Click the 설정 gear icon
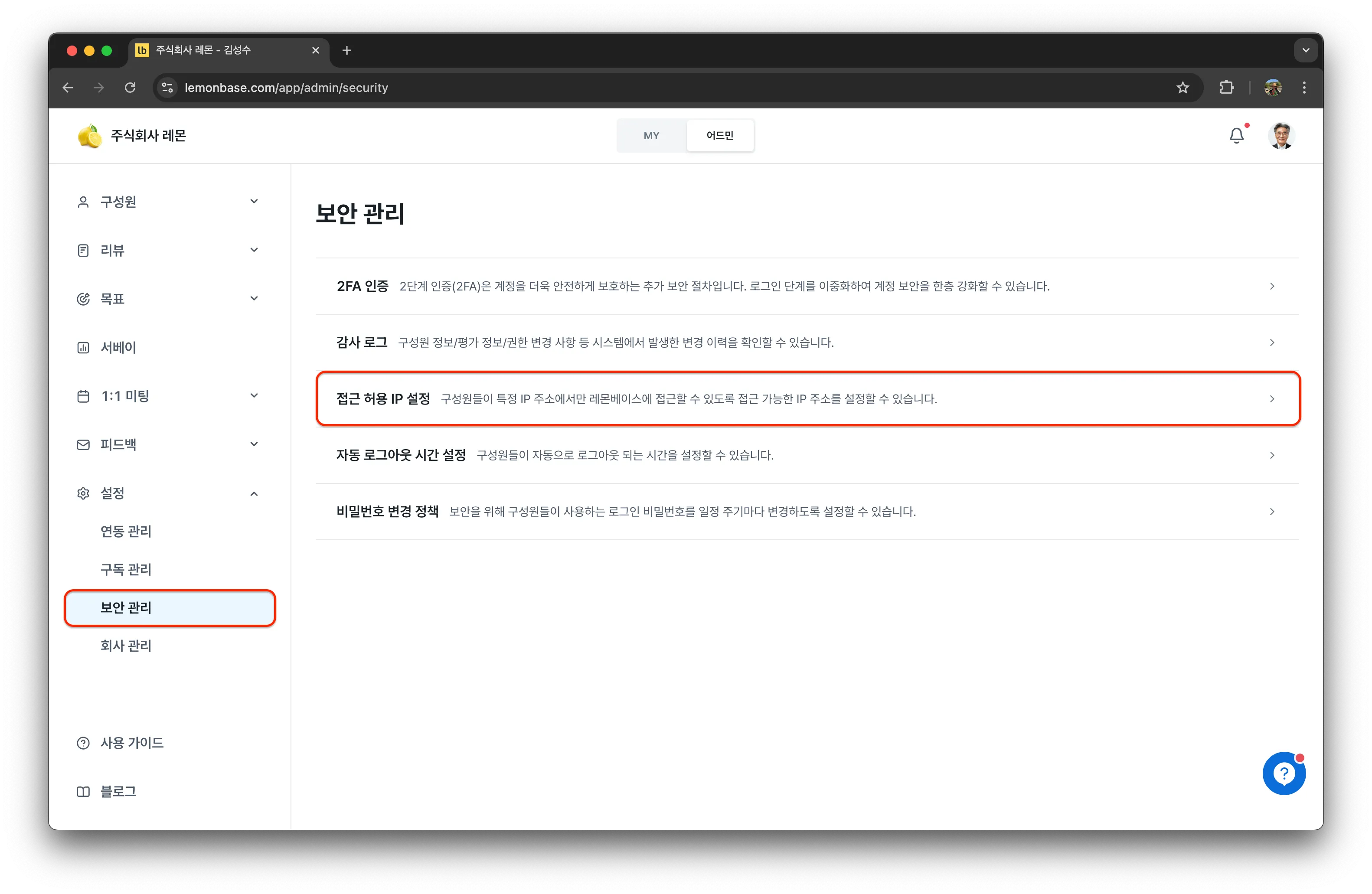The height and width of the screenshot is (894, 1372). point(83,493)
